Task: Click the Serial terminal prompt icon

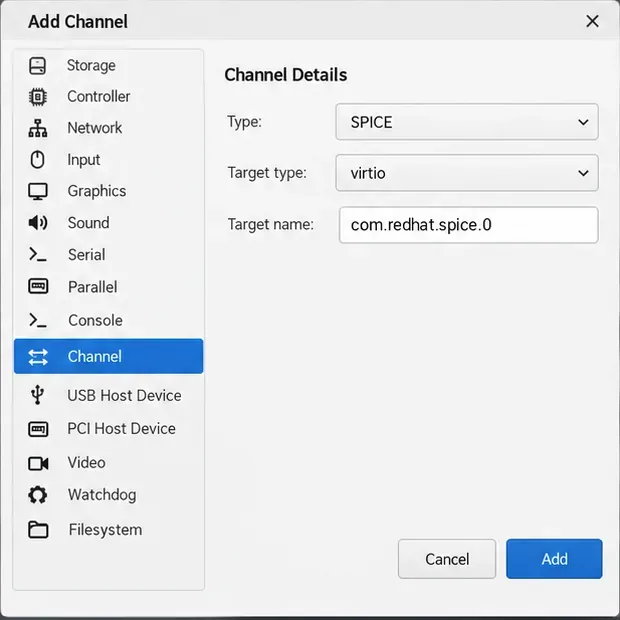Action: tap(38, 255)
